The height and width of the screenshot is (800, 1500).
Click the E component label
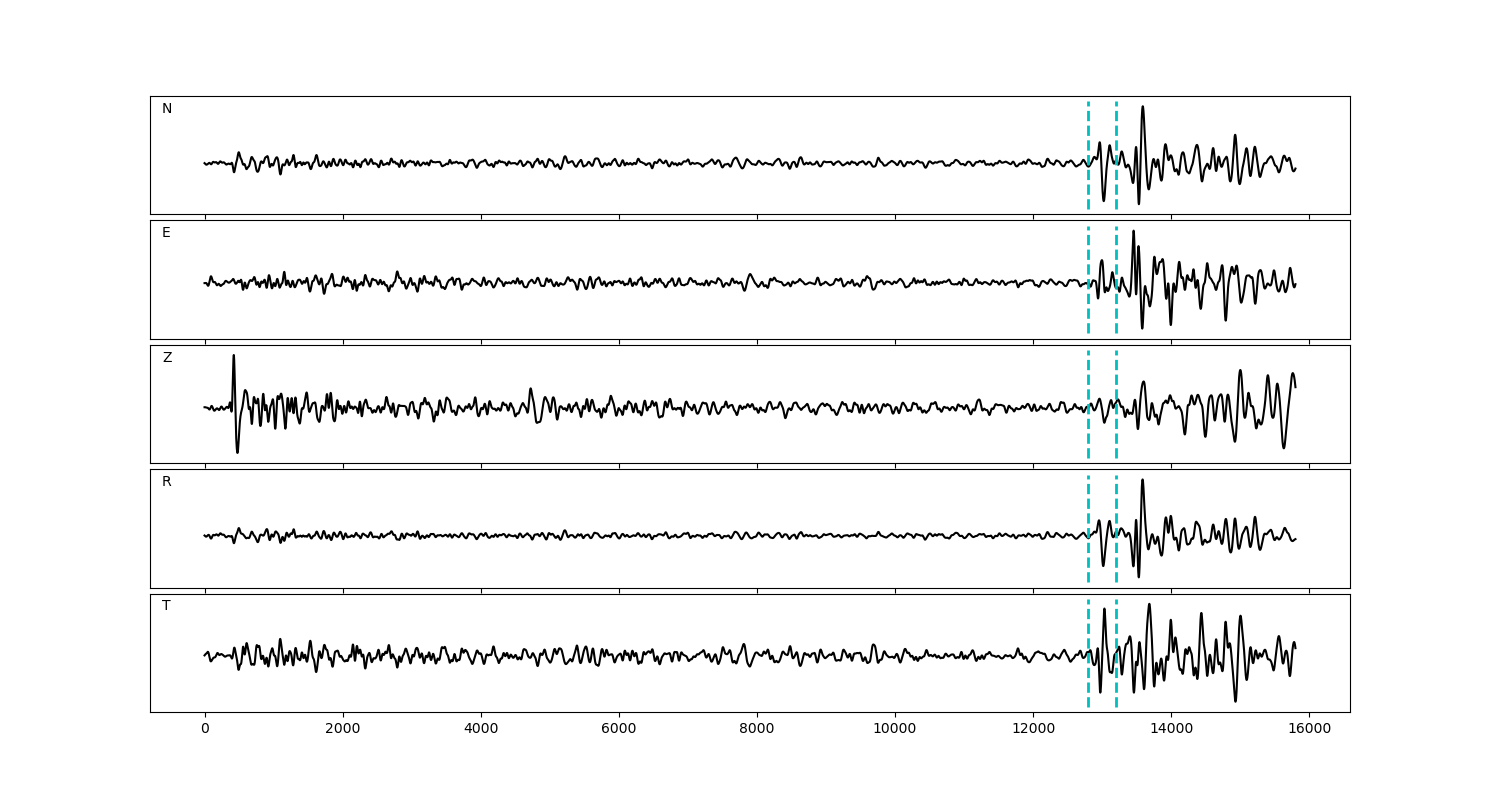(166, 233)
